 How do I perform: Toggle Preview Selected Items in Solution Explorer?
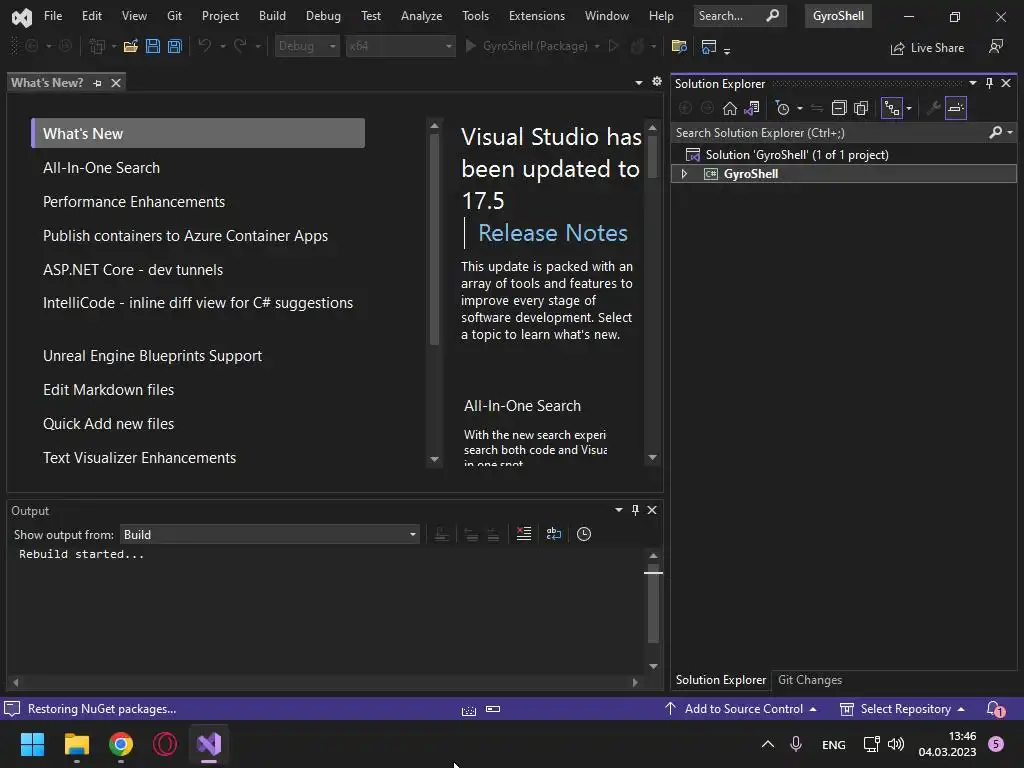point(955,108)
